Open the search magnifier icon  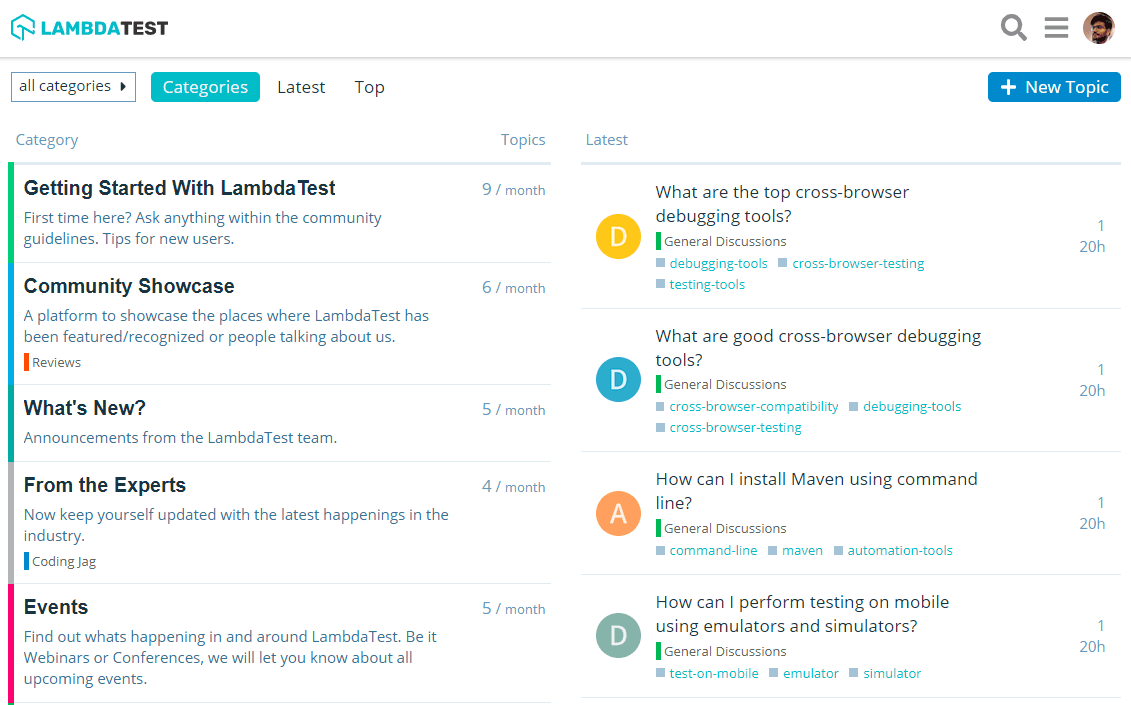(1013, 28)
